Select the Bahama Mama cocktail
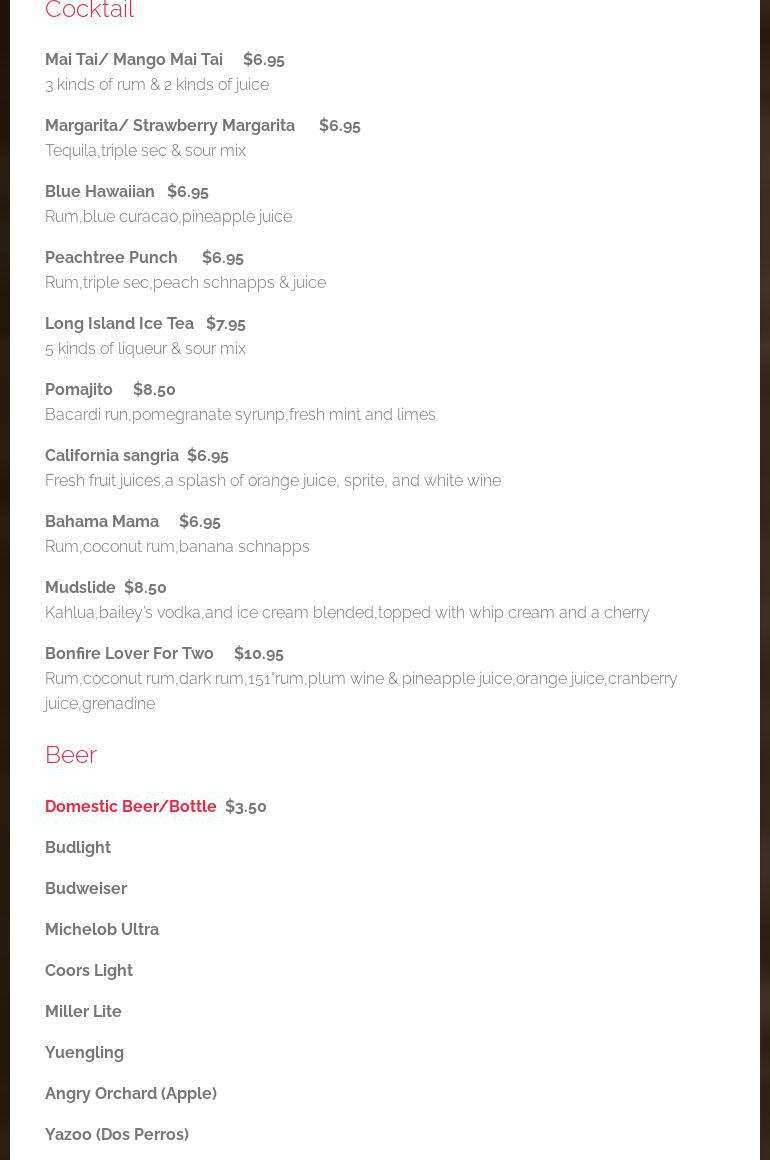770x1160 pixels. click(102, 521)
